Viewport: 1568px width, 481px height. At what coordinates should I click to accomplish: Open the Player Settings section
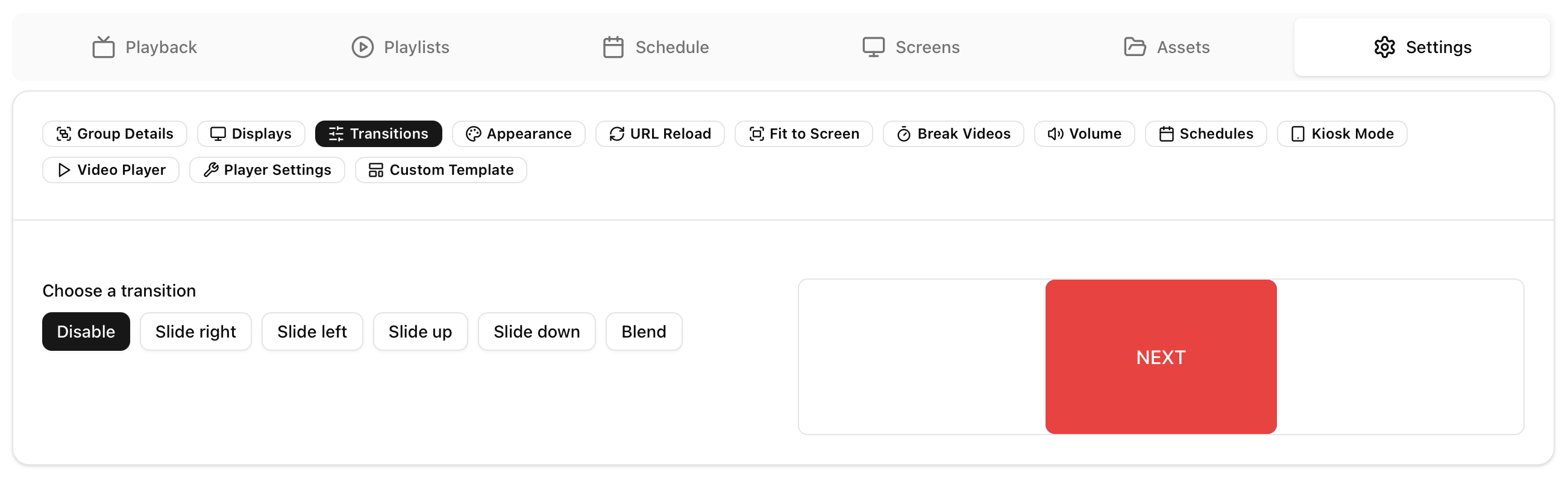tap(266, 170)
